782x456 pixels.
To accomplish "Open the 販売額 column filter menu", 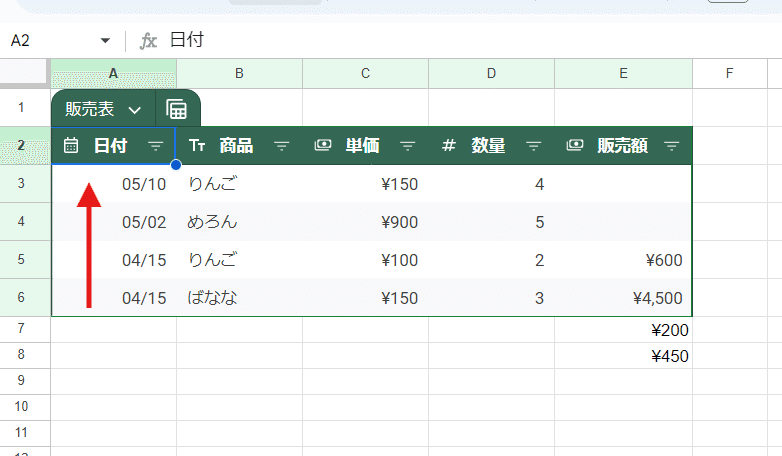I will pos(671,146).
